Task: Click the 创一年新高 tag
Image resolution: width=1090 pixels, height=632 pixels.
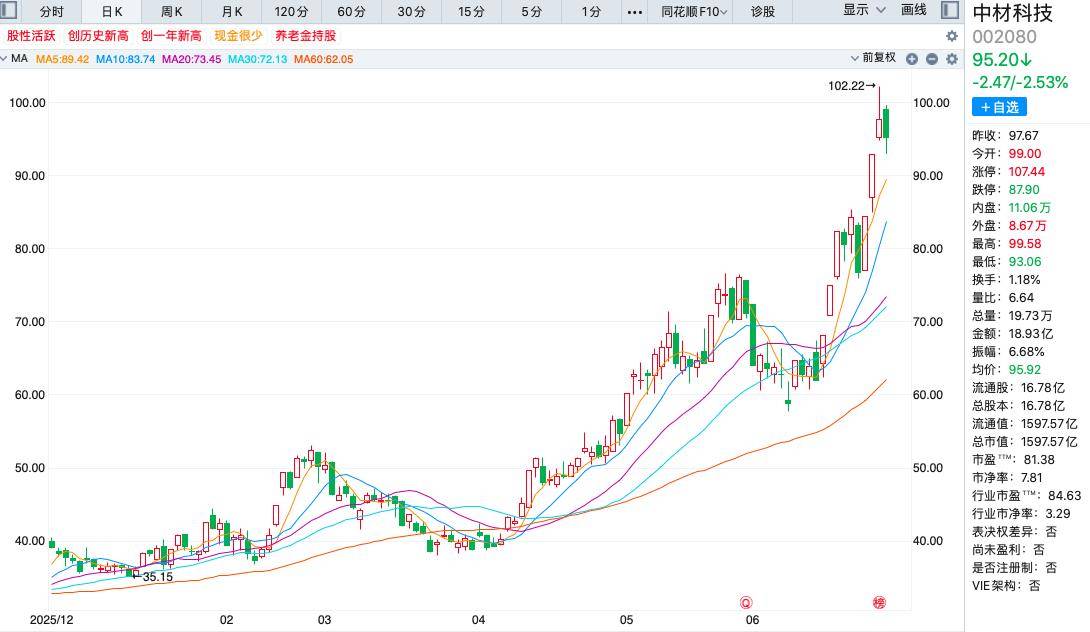Action: coord(171,35)
